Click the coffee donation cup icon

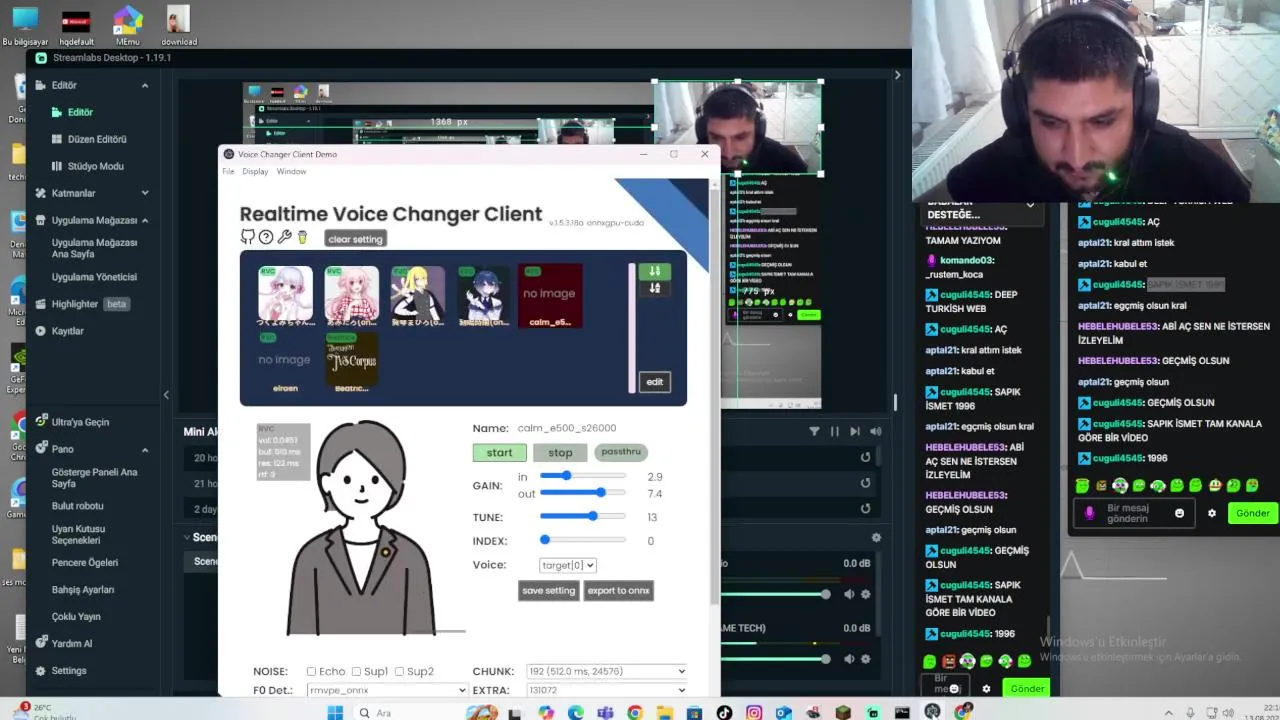tap(302, 238)
